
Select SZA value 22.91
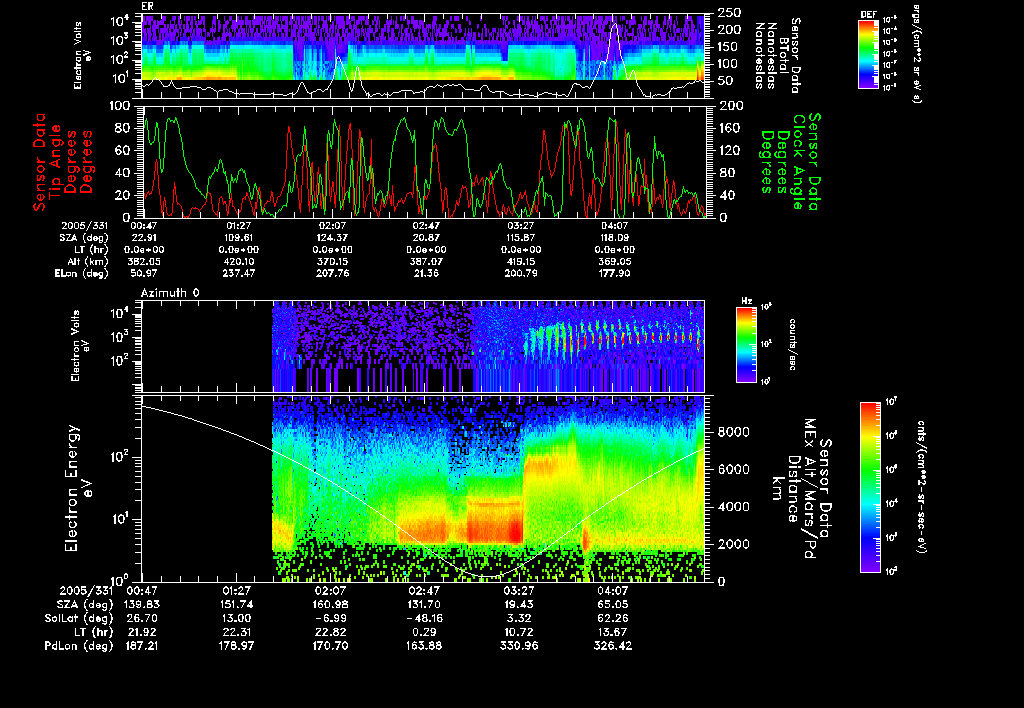tap(144, 238)
